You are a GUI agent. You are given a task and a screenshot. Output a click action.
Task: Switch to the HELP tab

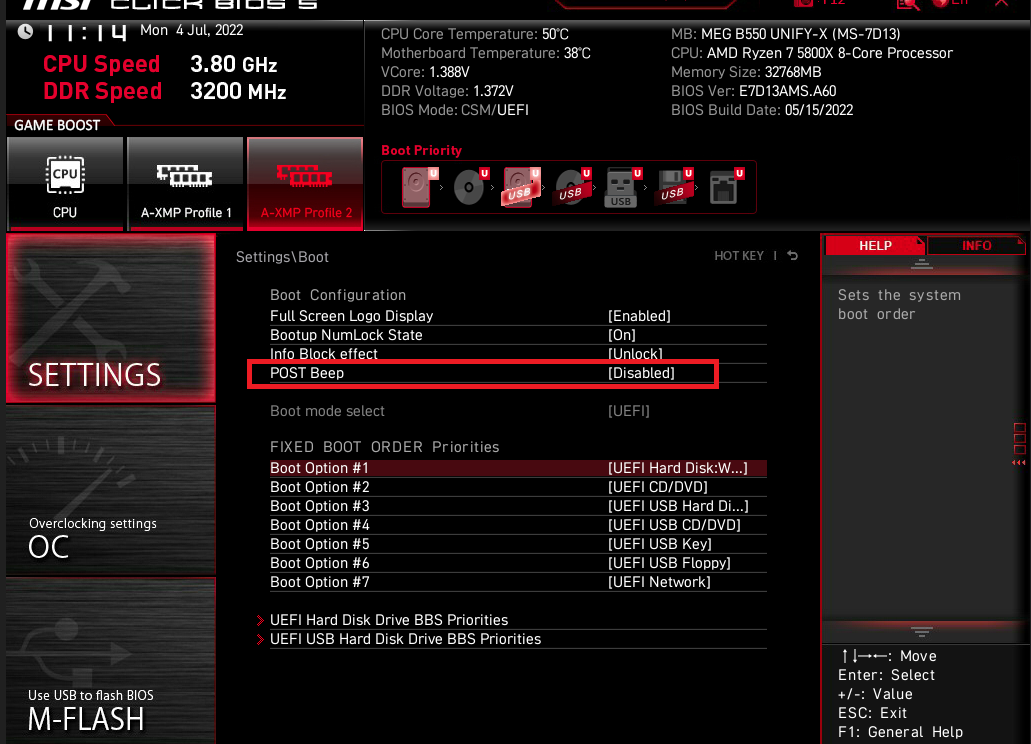pos(875,246)
